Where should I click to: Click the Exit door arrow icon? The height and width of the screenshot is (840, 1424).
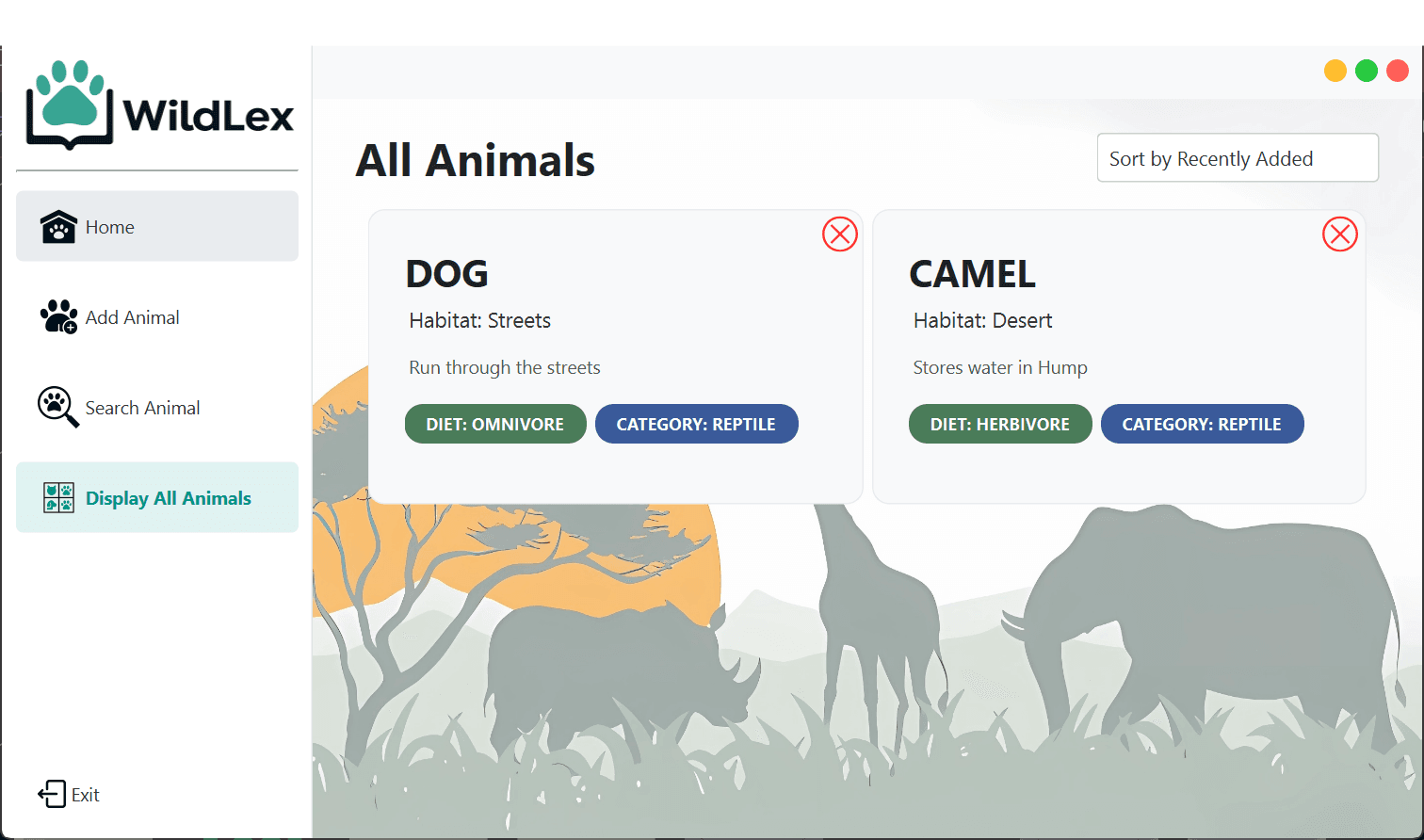52,794
